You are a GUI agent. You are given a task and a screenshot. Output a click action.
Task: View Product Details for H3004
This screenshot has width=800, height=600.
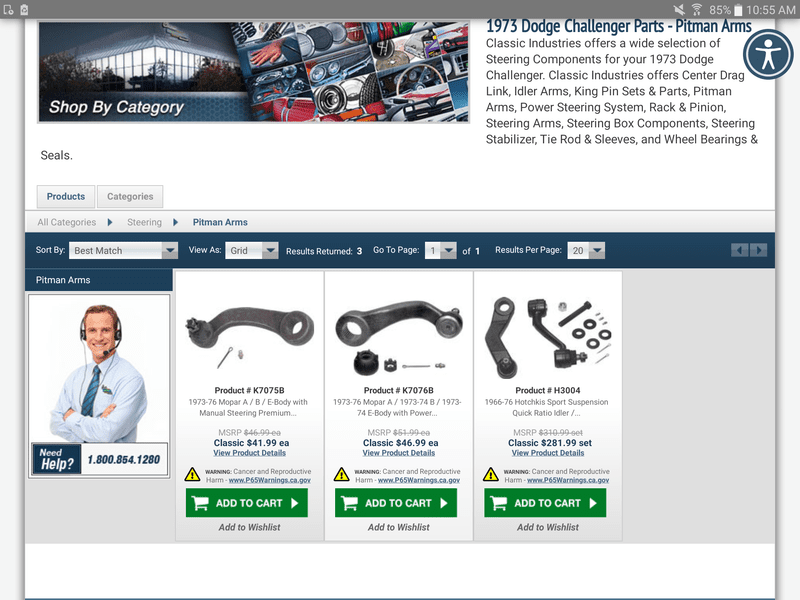[x=548, y=453]
